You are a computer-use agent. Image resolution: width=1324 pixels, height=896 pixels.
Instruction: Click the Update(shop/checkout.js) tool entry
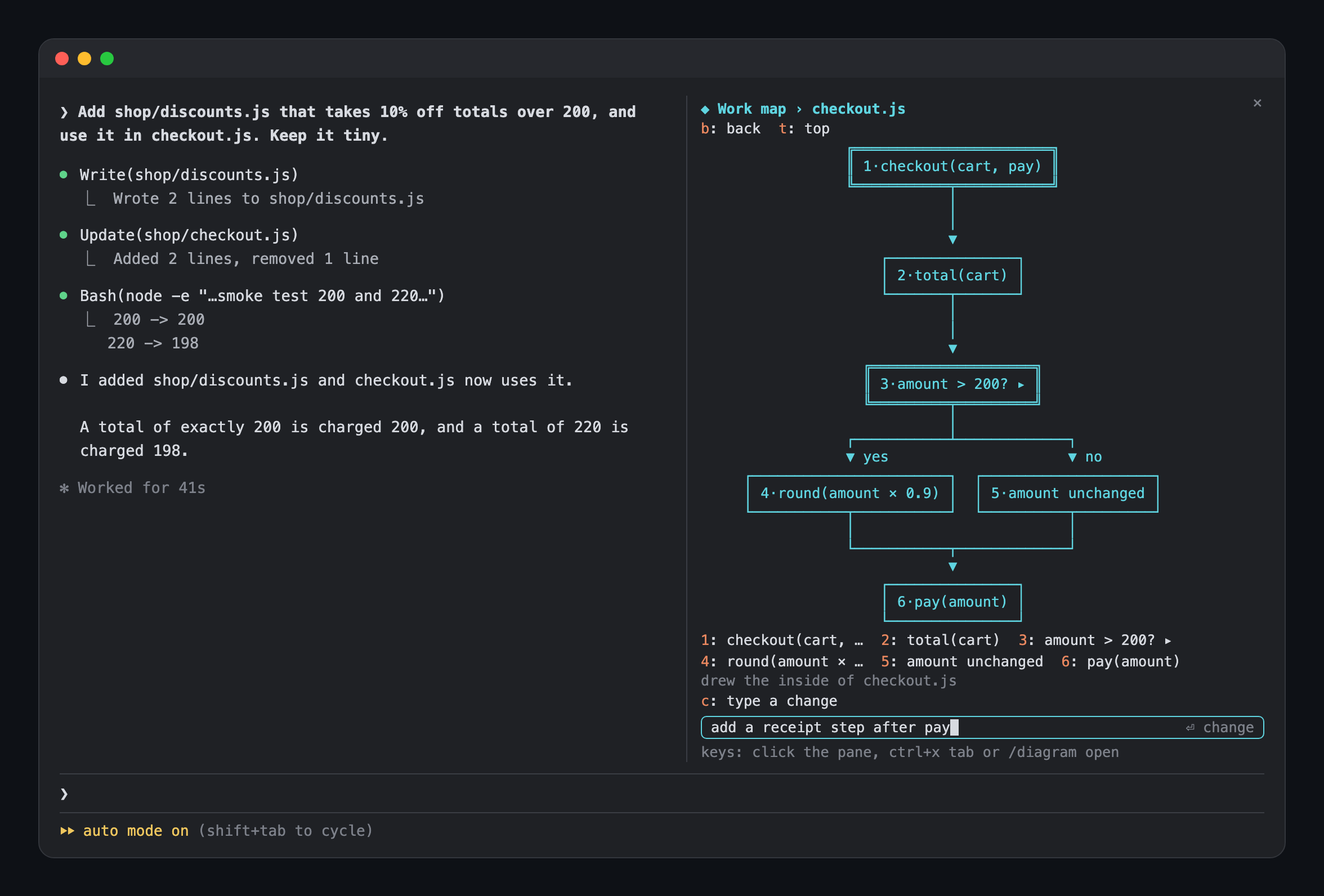coord(189,235)
